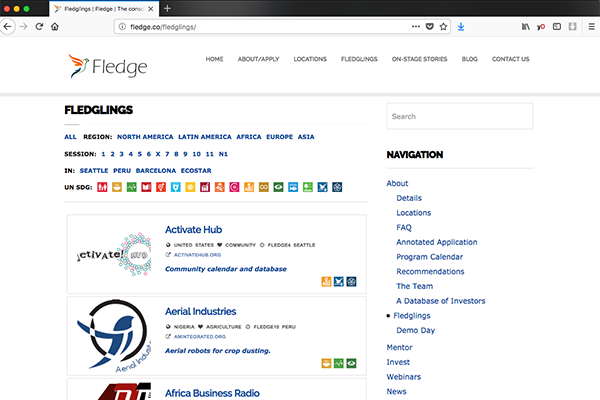Filter by pink Reduced Inequalities SDG icon
Image resolution: width=600 pixels, height=400 pixels.
[x=234, y=187]
